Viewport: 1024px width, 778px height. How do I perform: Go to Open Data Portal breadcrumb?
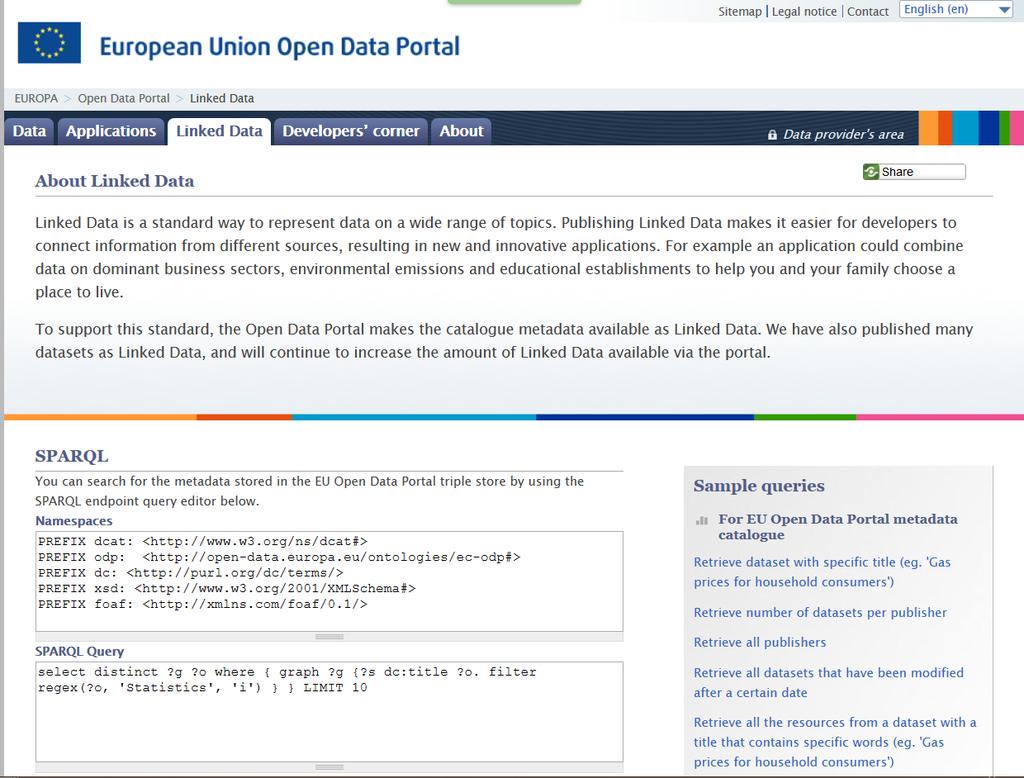coord(123,99)
